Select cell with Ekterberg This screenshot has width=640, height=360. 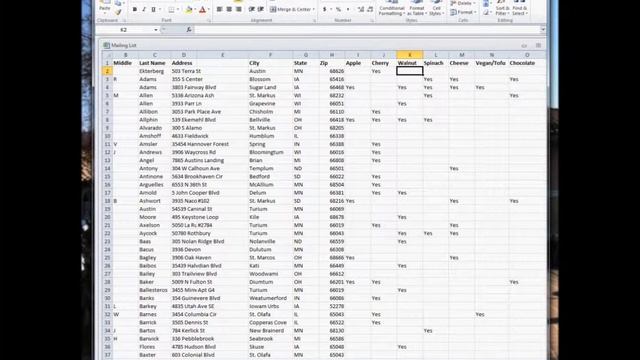point(154,71)
